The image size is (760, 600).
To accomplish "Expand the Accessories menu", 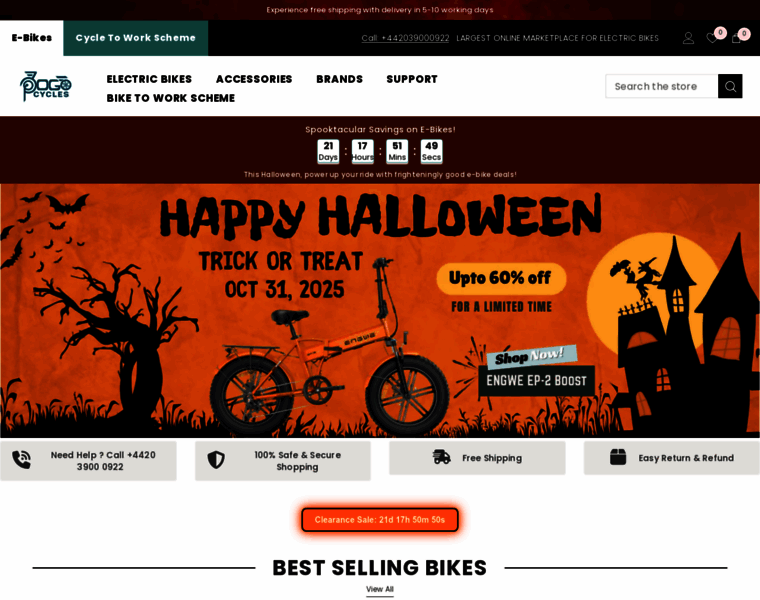I will click(254, 79).
